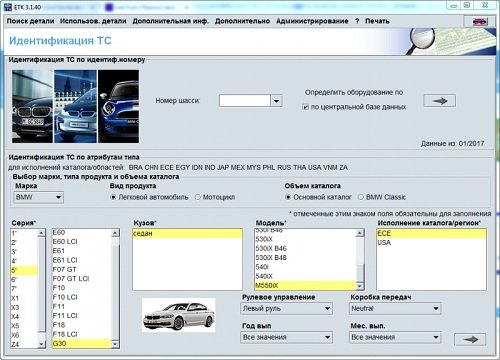
Task: Select 530iX B46 model entry
Action: coord(305,248)
